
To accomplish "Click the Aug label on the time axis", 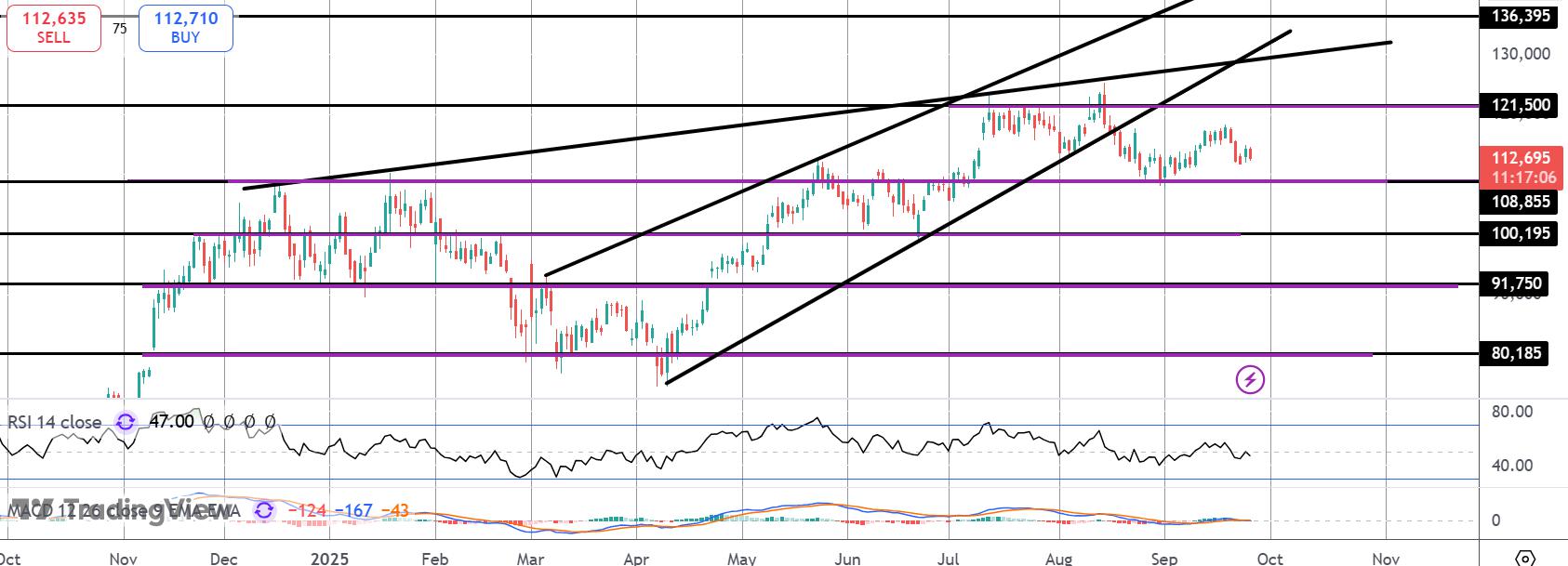I will coord(1058,559).
